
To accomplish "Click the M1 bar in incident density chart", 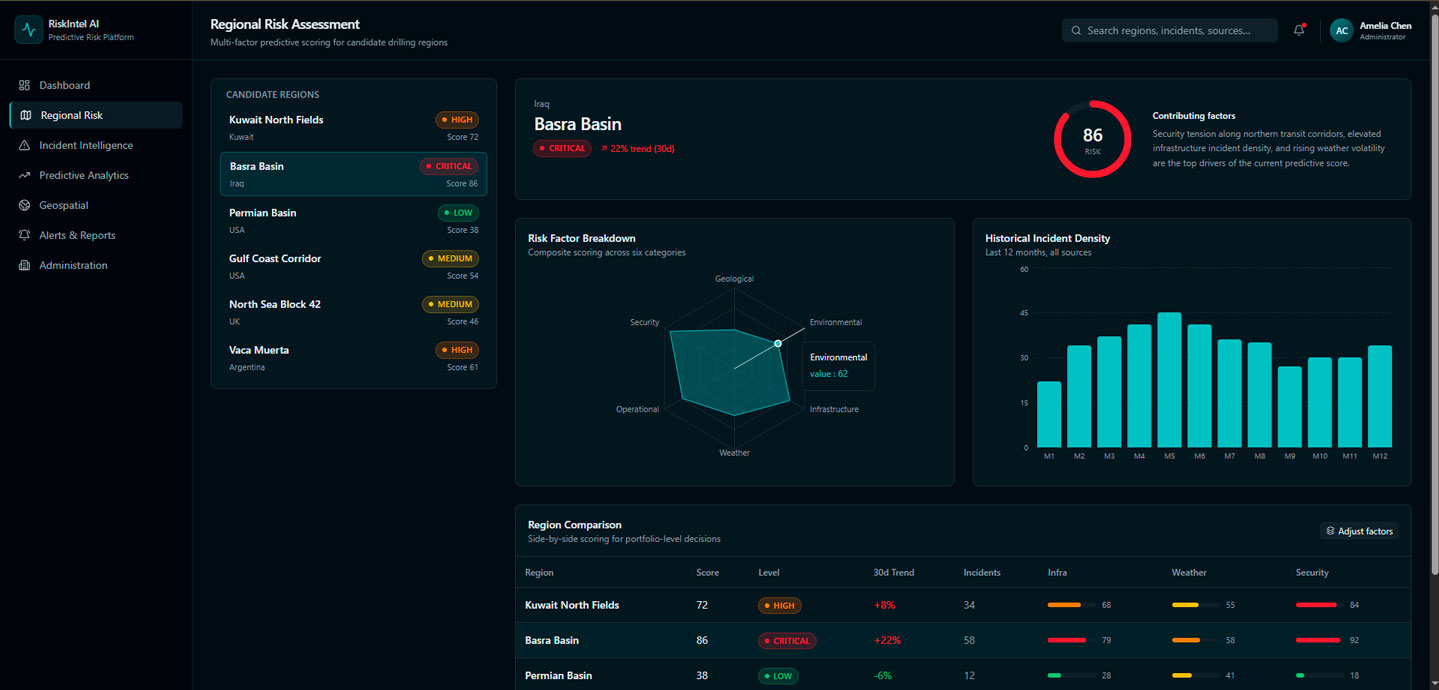I will click(x=1049, y=414).
